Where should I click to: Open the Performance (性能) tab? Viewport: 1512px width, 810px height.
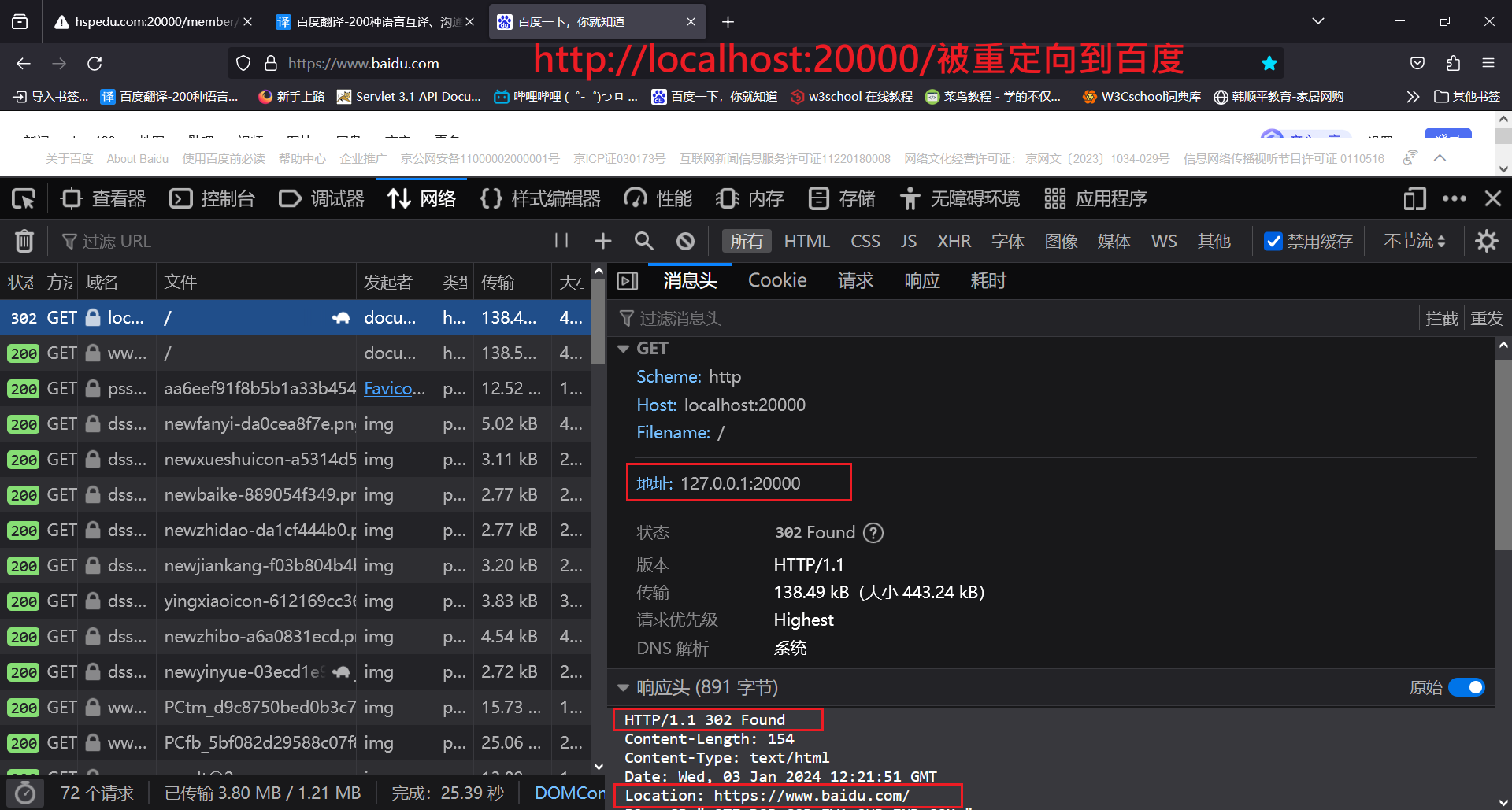click(658, 198)
